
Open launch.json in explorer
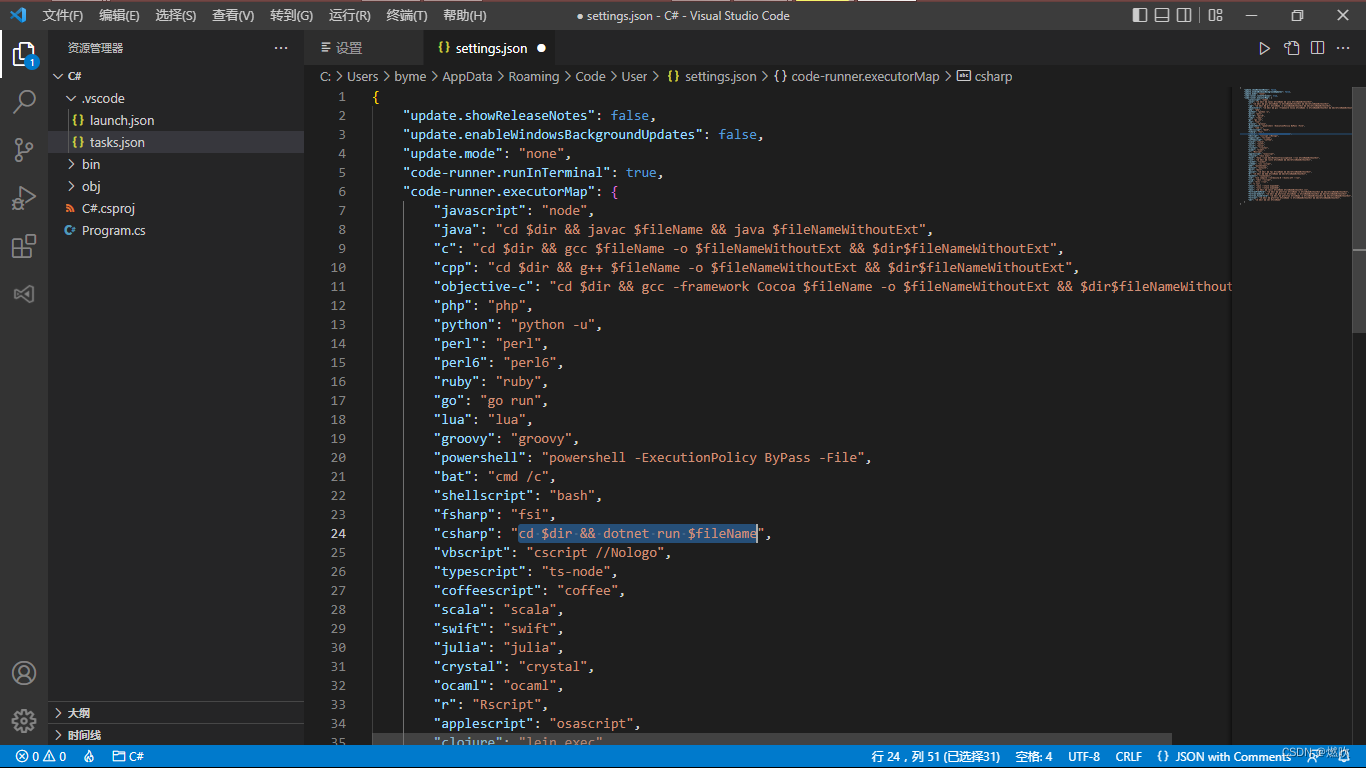click(176, 120)
